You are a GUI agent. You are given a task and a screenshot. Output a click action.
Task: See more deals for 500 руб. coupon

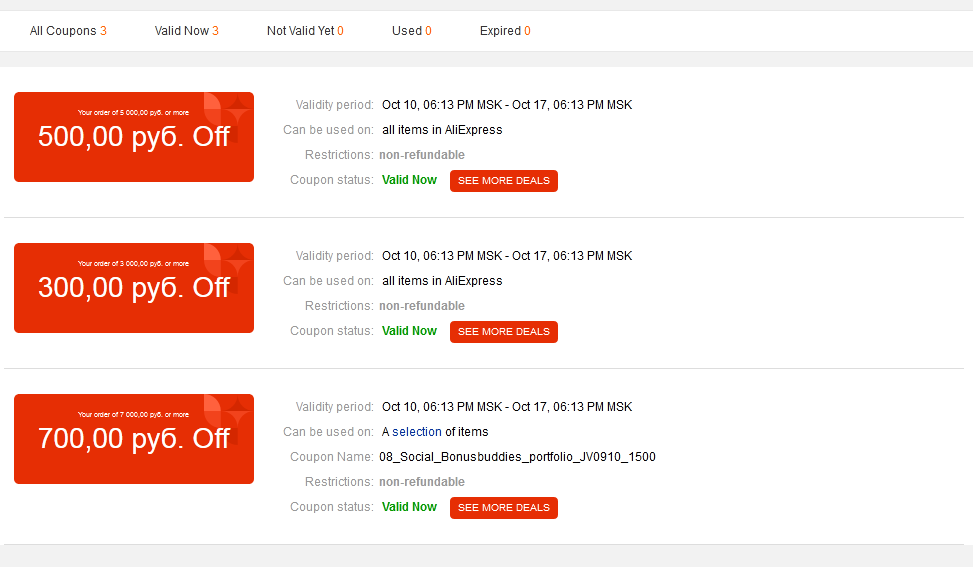pyautogui.click(x=504, y=181)
